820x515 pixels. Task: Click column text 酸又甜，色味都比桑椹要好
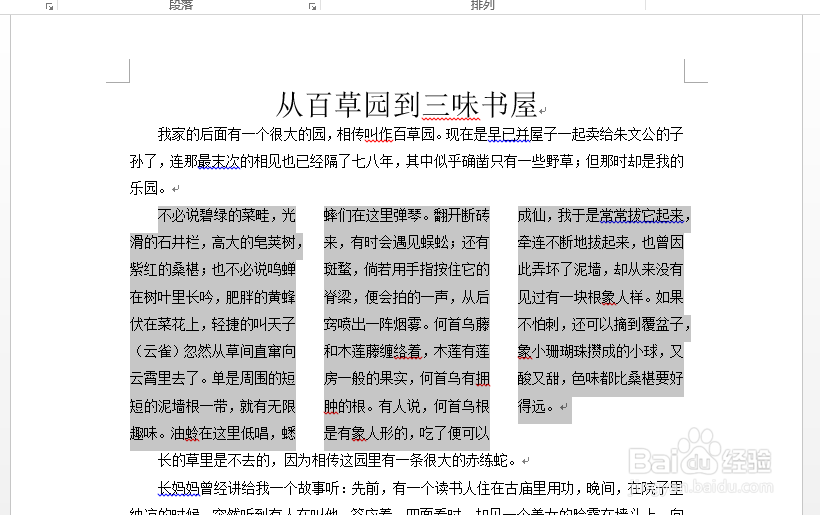(x=600, y=379)
